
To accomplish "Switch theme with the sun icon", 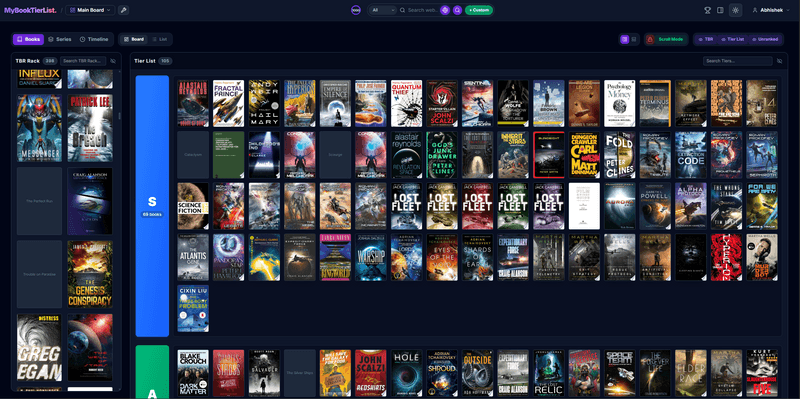I will click(735, 10).
